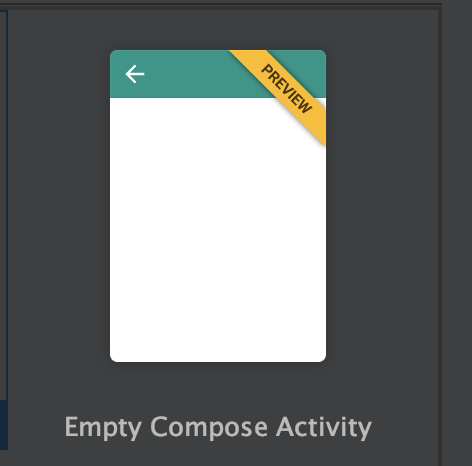Click the dark tile area left of the thumbnail

tap(59, 206)
